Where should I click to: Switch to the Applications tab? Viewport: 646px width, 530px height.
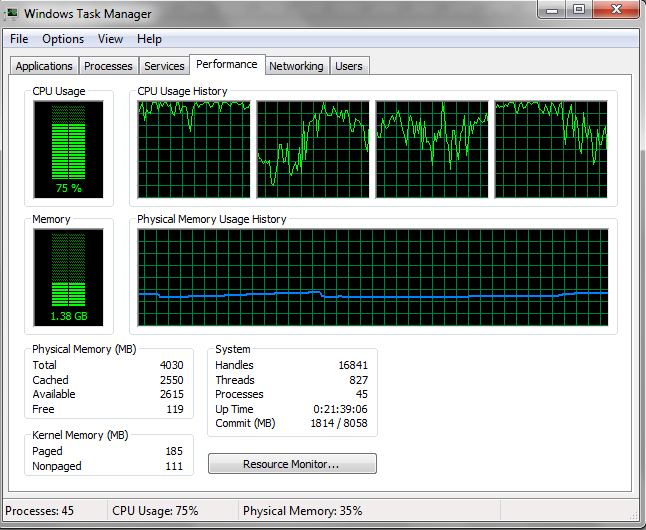coord(44,66)
